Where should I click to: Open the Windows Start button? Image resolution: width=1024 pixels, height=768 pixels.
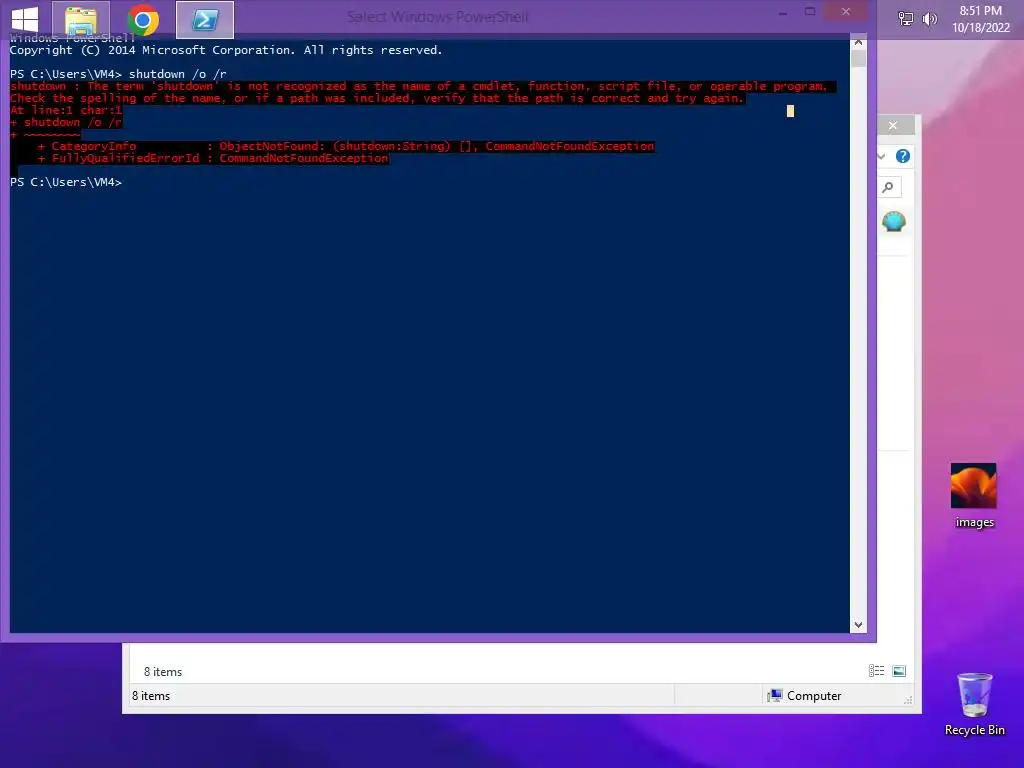point(25,20)
